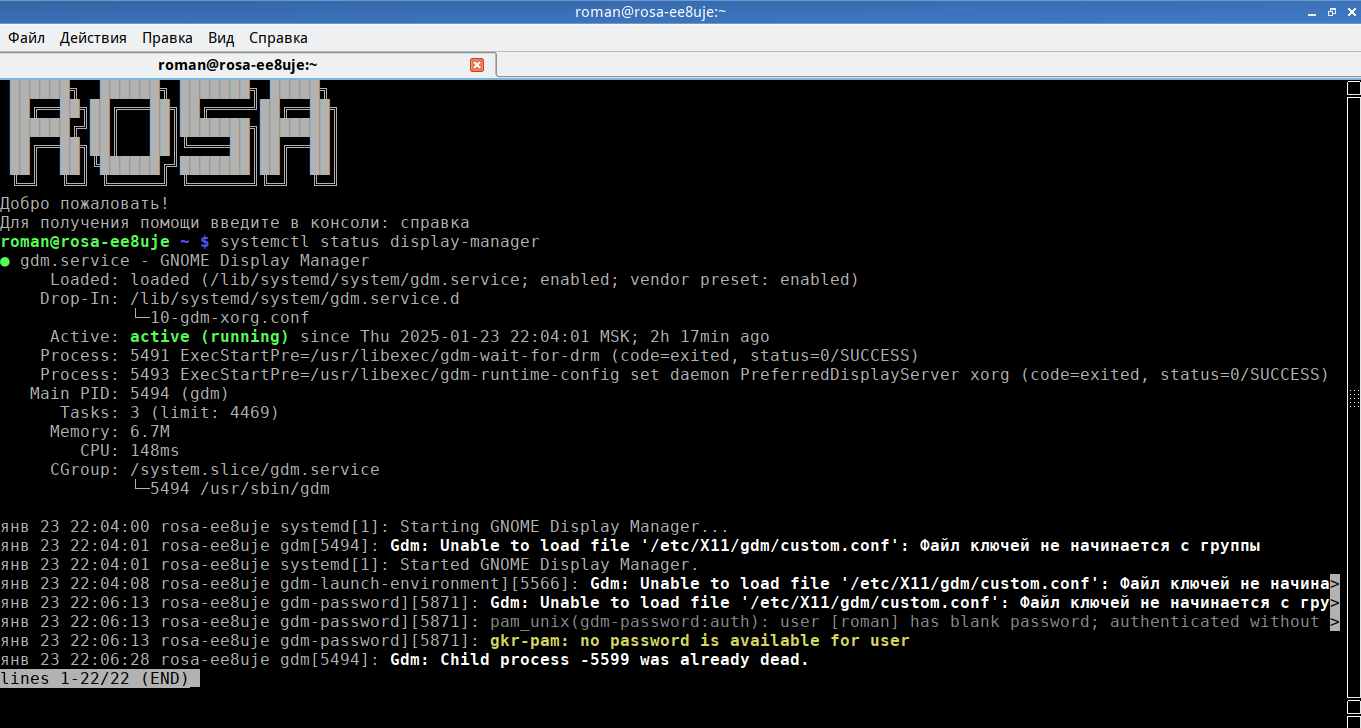1361x728 pixels.
Task: Restore down the terminal window
Action: [1331, 12]
